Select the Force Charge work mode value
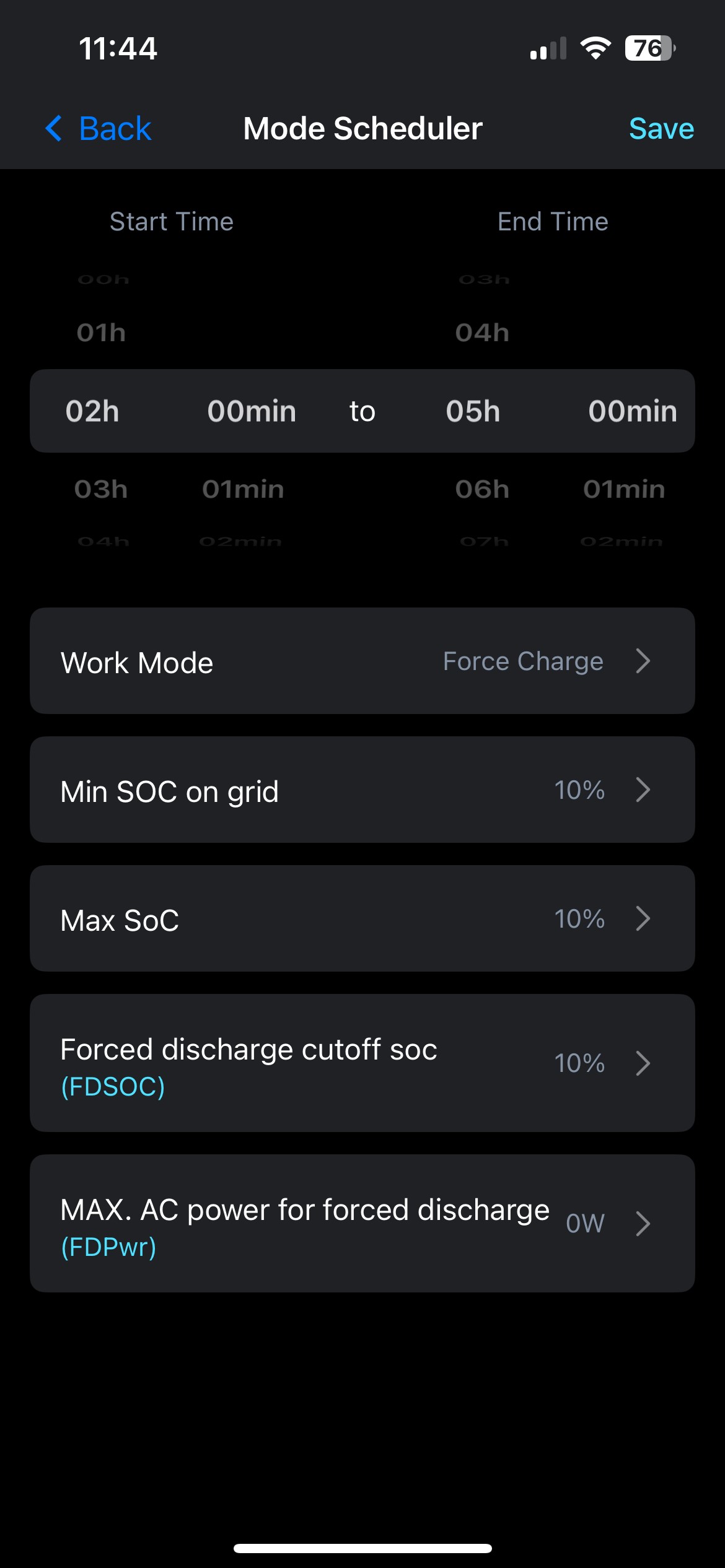Viewport: 725px width, 1568px height. 523,661
